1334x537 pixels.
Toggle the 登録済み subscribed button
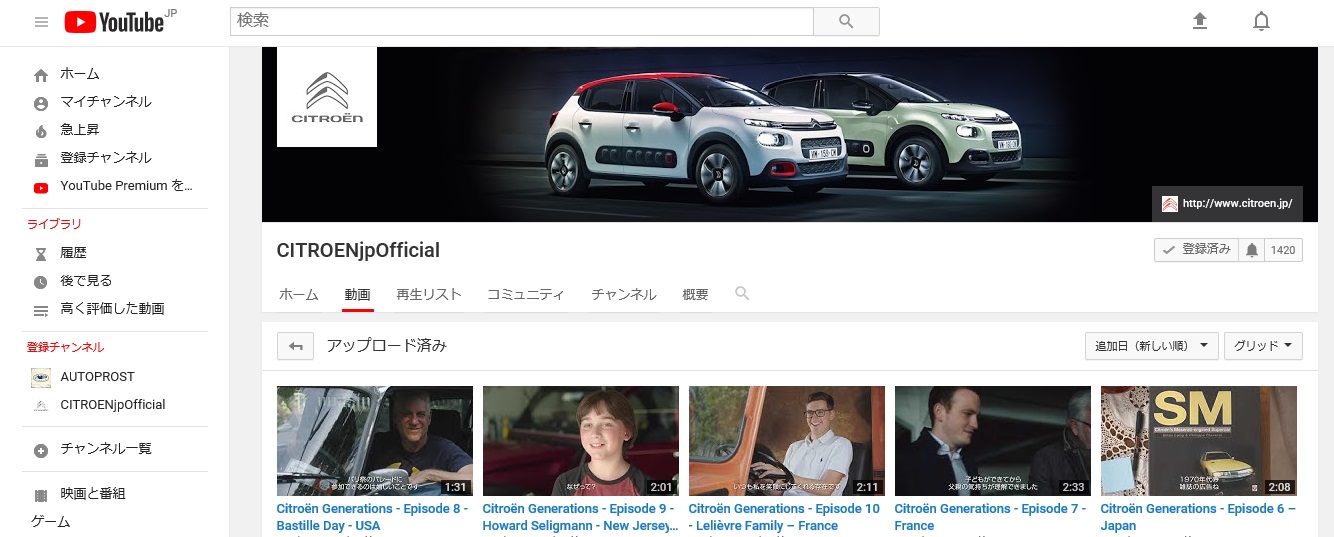1196,250
